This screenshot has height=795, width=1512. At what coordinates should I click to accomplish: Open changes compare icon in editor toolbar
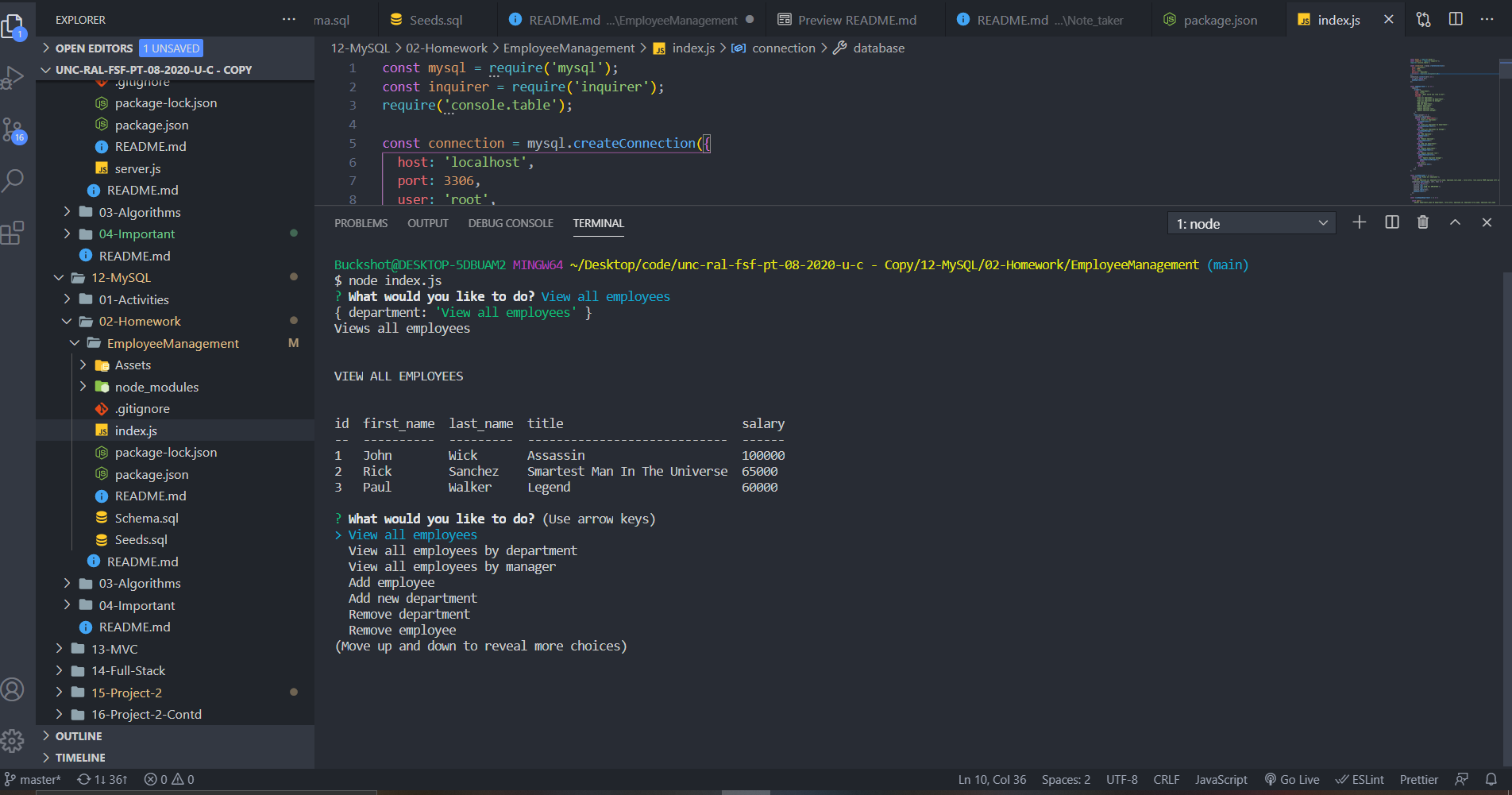coord(1424,20)
